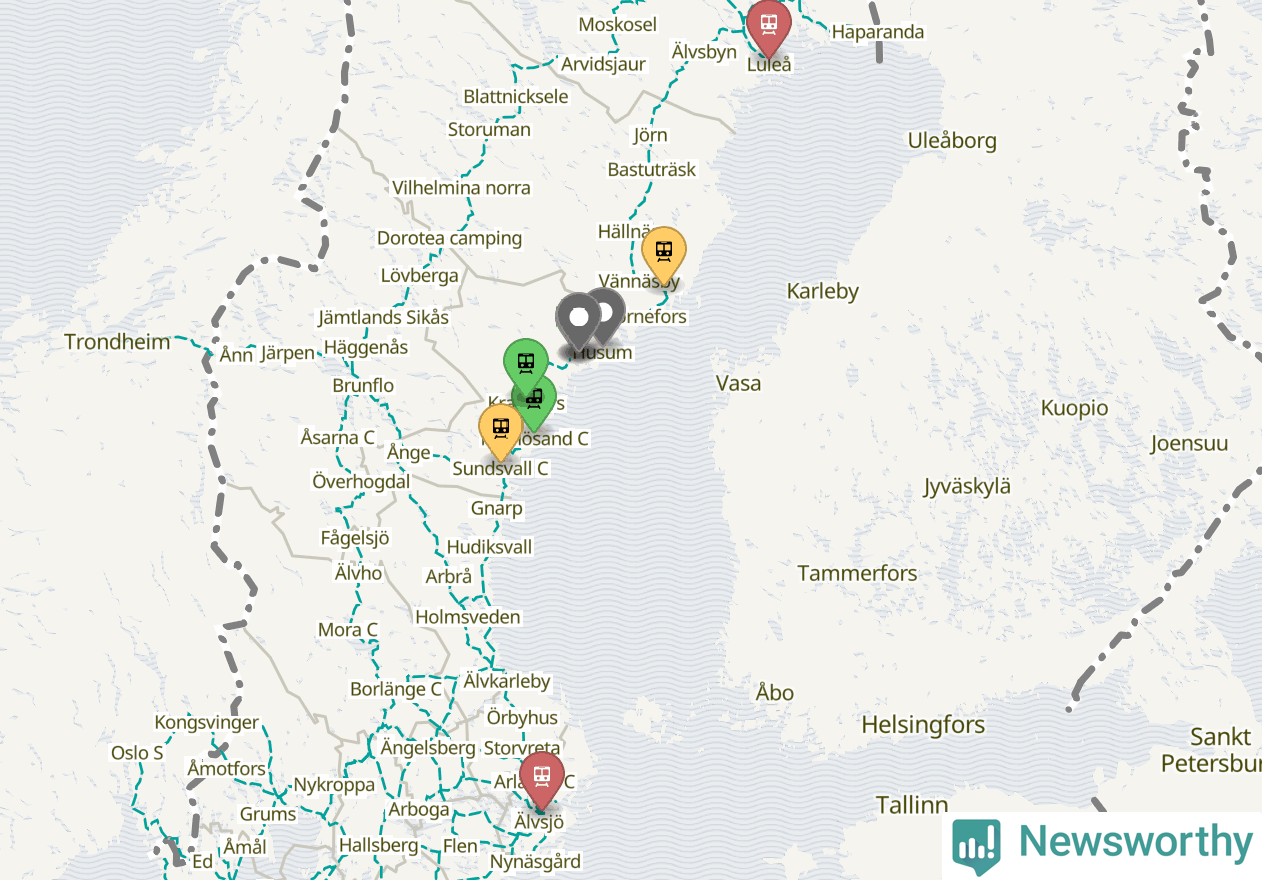Click the Haparanda station label
This screenshot has height=880, width=1262.
[878, 32]
